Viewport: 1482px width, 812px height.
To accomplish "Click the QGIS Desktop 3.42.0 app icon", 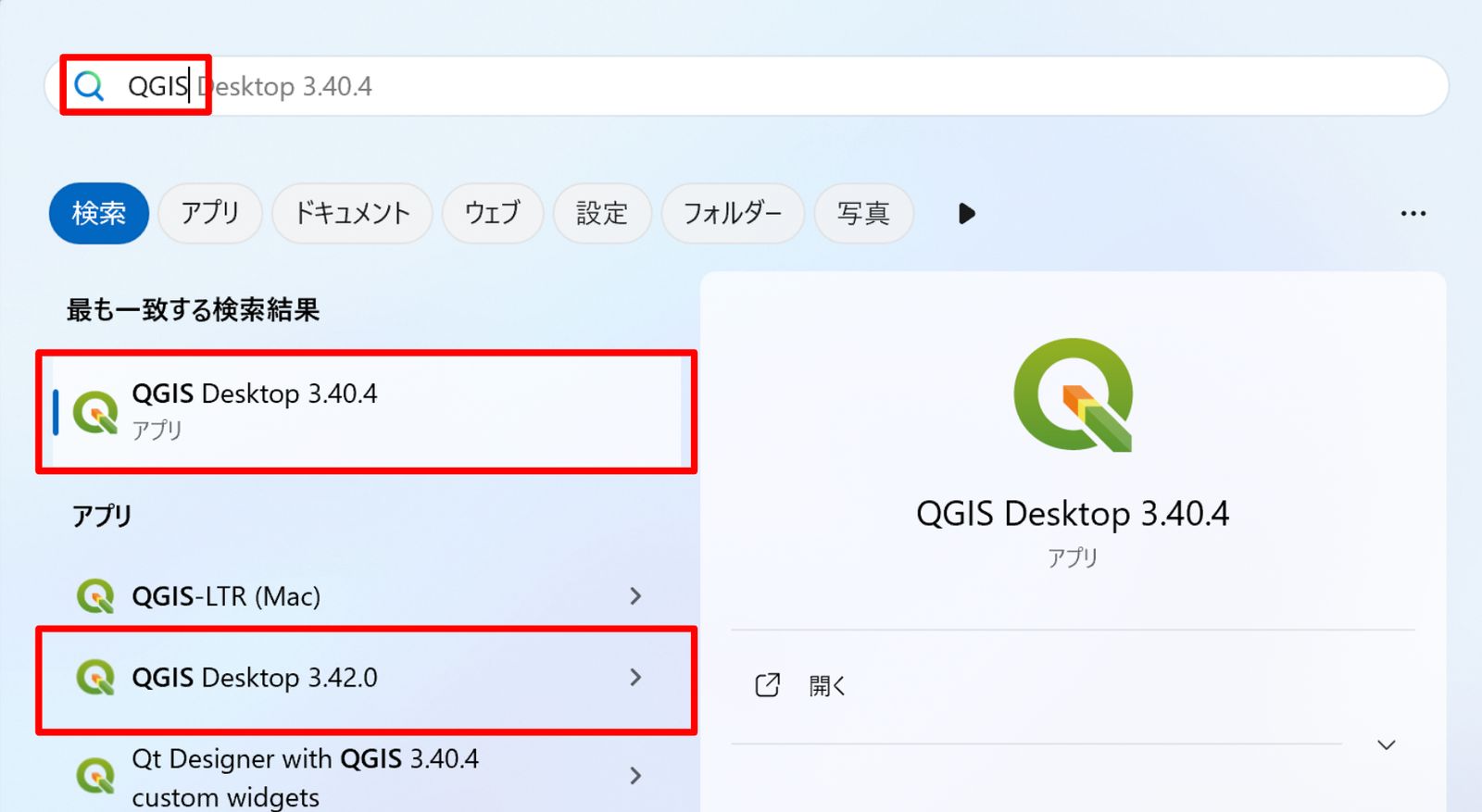I will pyautogui.click(x=95, y=678).
